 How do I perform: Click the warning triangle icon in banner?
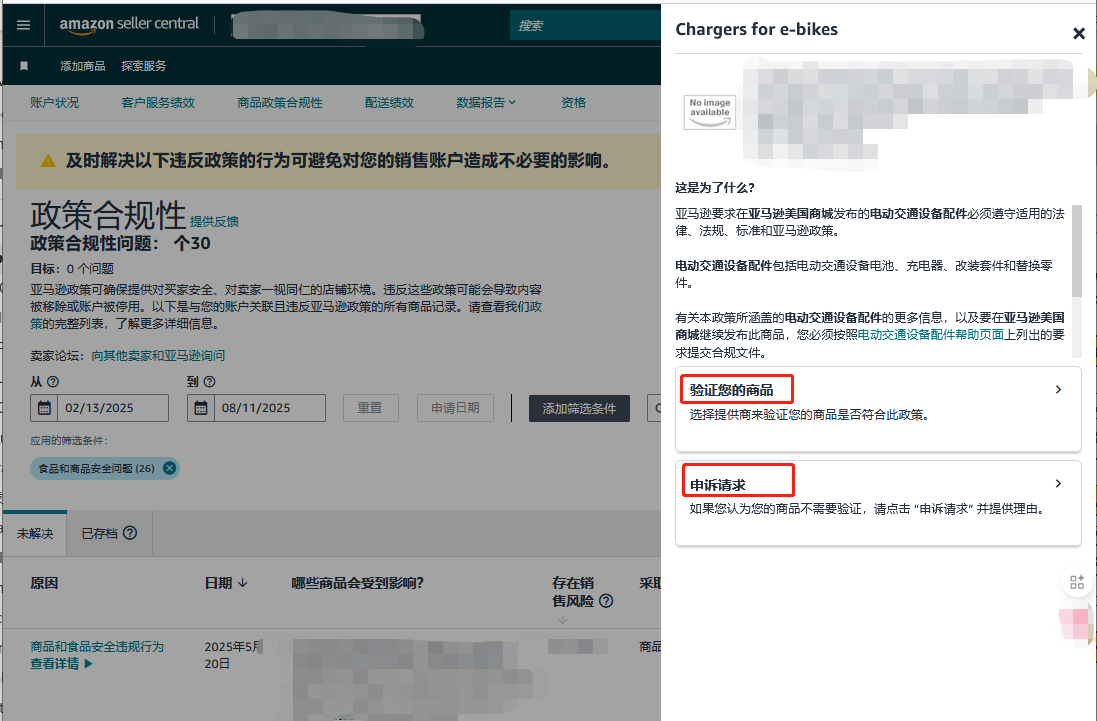[x=48, y=161]
